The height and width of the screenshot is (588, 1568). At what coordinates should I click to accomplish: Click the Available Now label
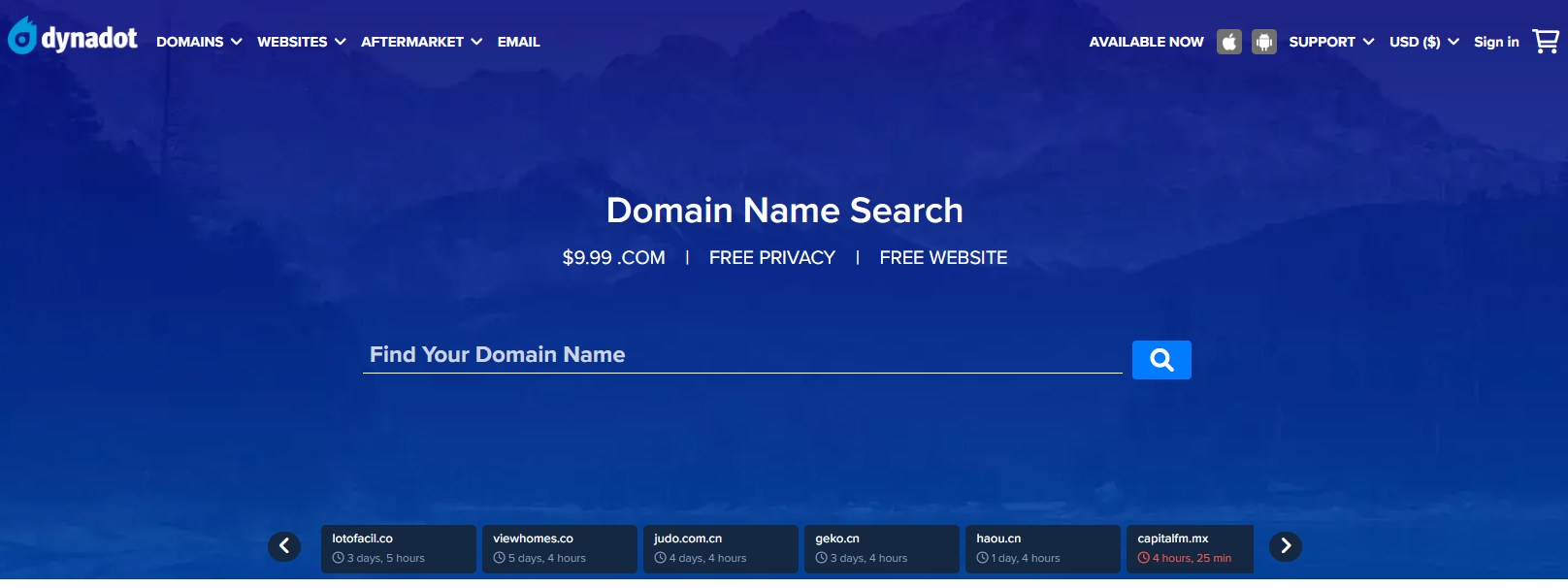click(x=1146, y=42)
